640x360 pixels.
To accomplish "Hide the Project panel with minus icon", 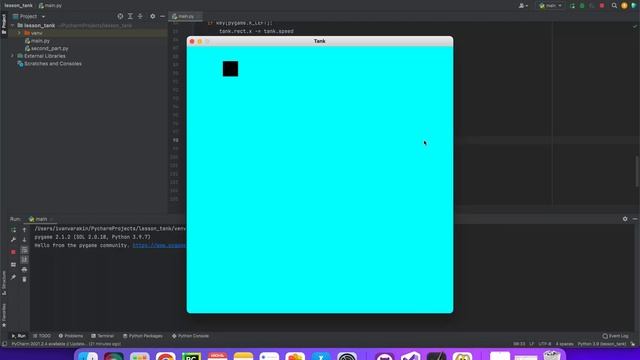I will [x=162, y=16].
